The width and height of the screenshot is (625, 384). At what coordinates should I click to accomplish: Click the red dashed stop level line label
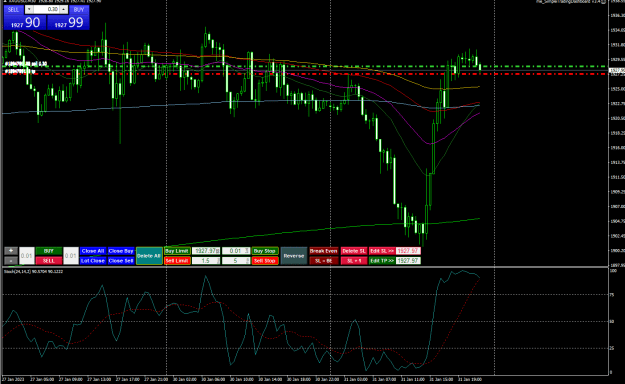tap(20, 71)
